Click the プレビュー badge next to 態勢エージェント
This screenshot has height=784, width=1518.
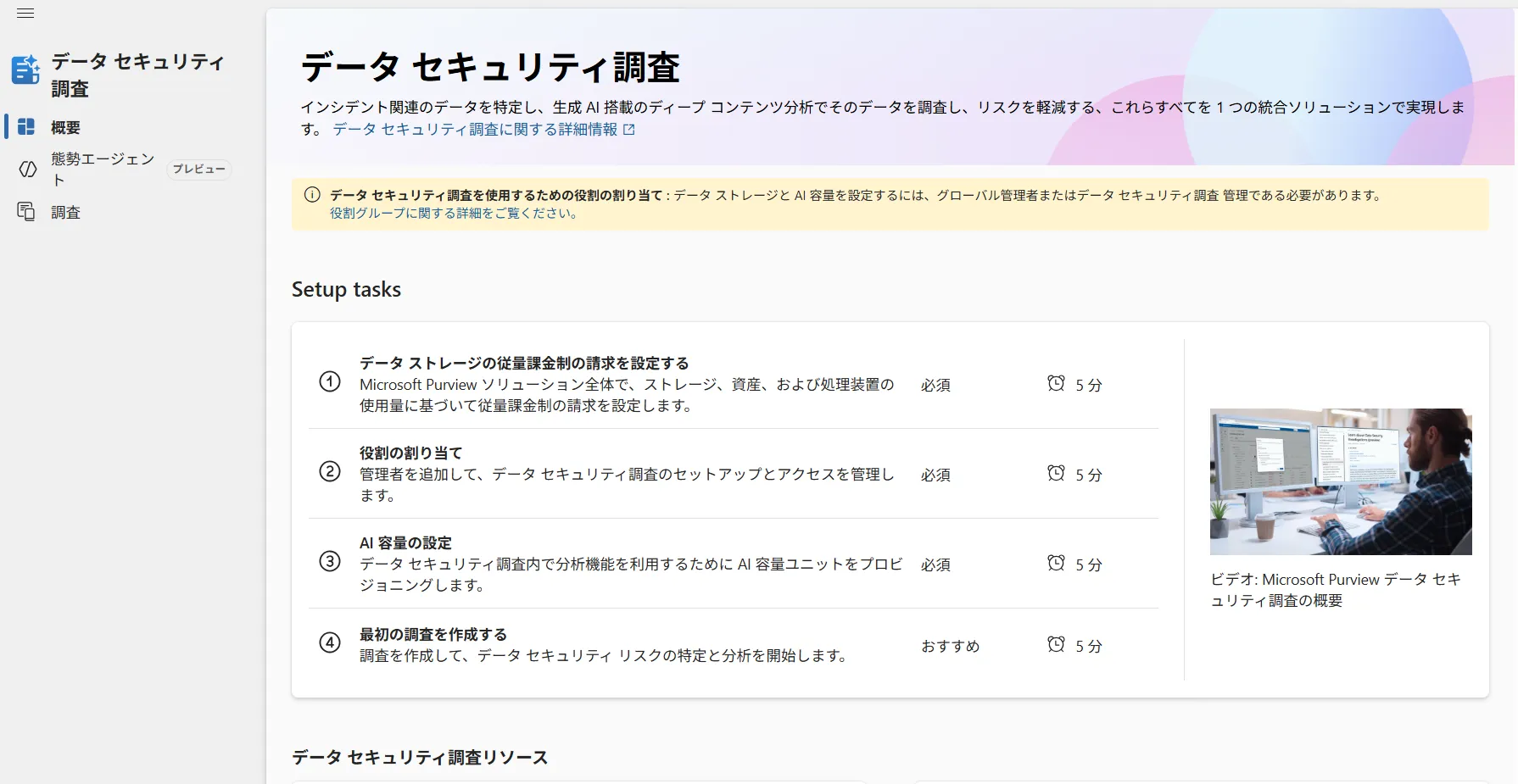coord(198,170)
